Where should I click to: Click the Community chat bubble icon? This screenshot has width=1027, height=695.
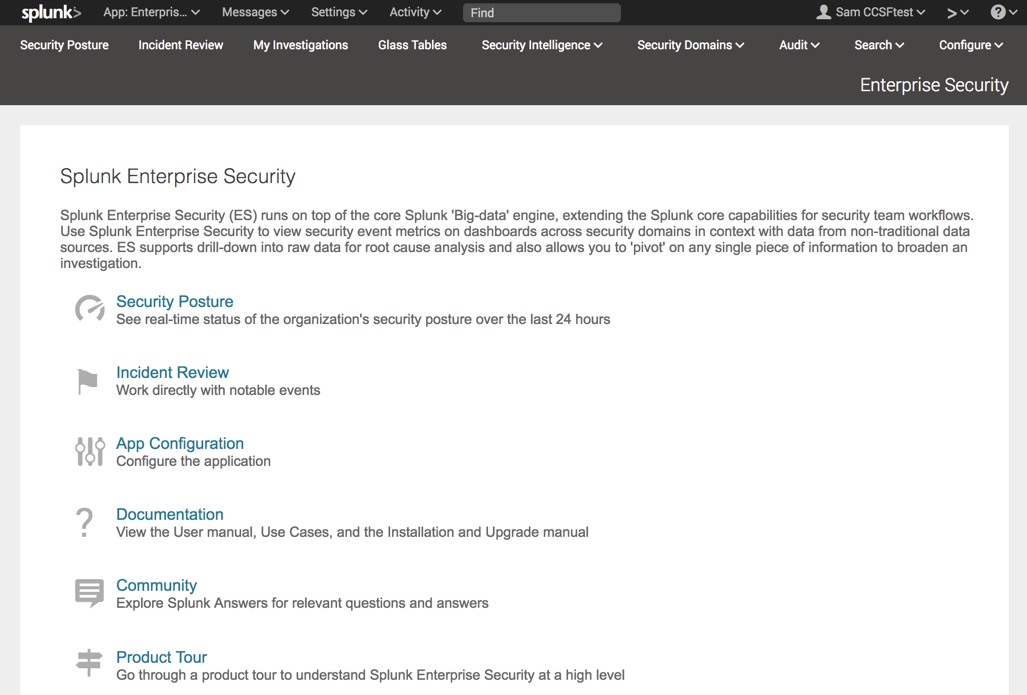(x=89, y=593)
